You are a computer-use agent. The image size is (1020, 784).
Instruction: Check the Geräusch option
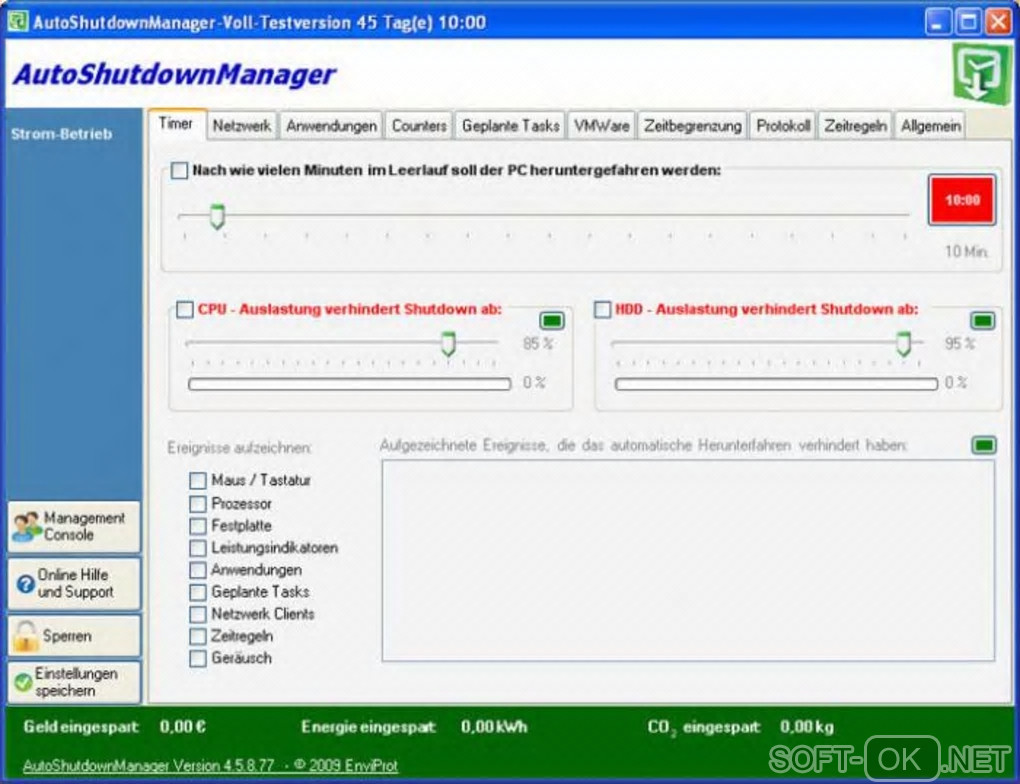pos(198,658)
